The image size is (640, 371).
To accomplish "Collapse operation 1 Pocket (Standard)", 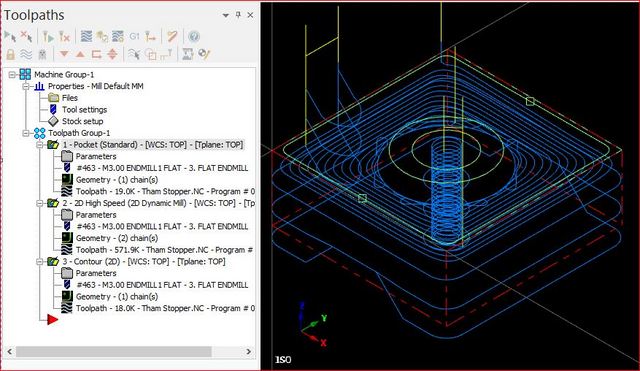I will click(x=40, y=145).
